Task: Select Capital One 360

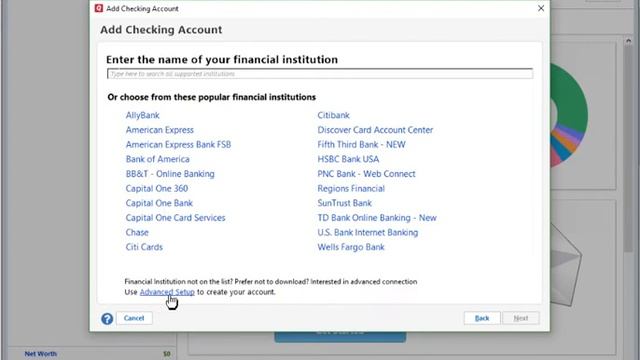Action: [x=157, y=189]
